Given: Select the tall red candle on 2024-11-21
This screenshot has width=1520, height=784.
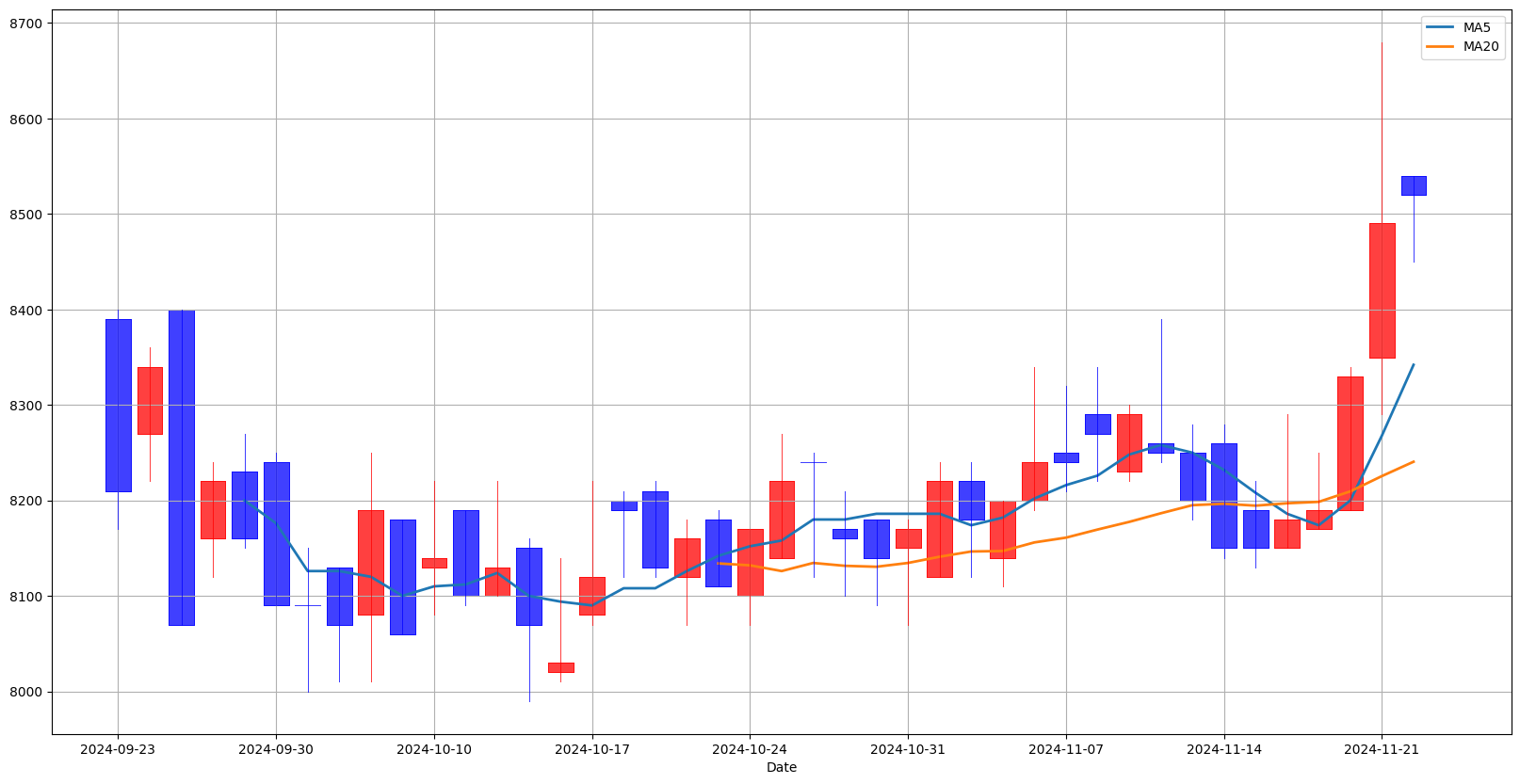Looking at the screenshot, I should 1382,291.
